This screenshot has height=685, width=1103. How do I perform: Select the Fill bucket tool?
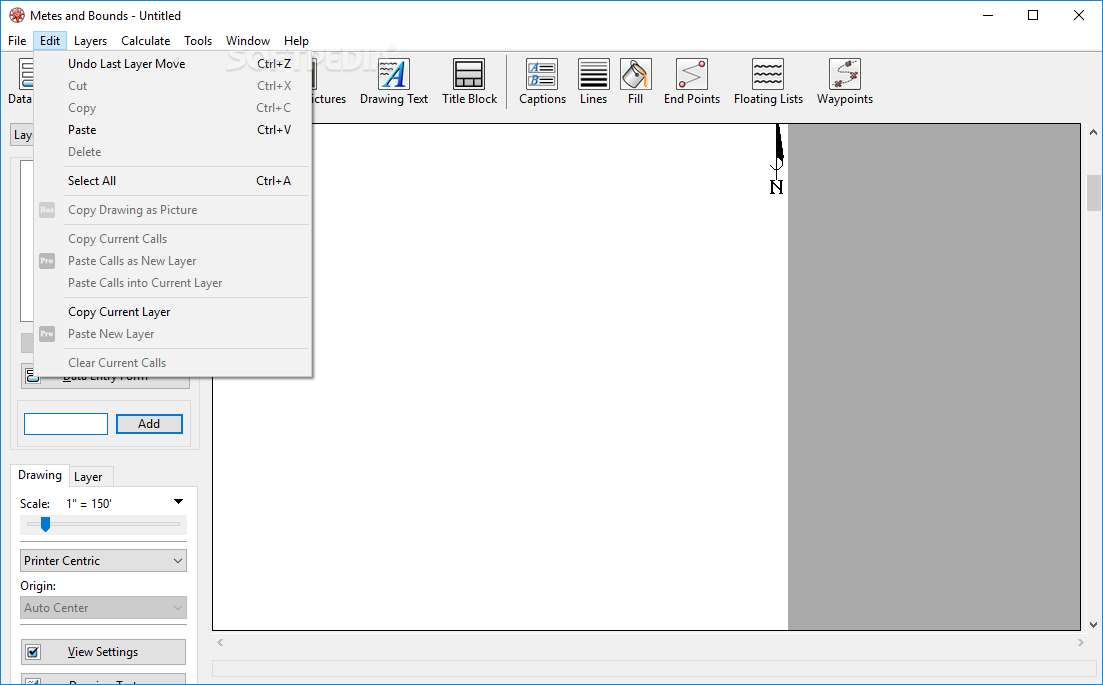[635, 82]
